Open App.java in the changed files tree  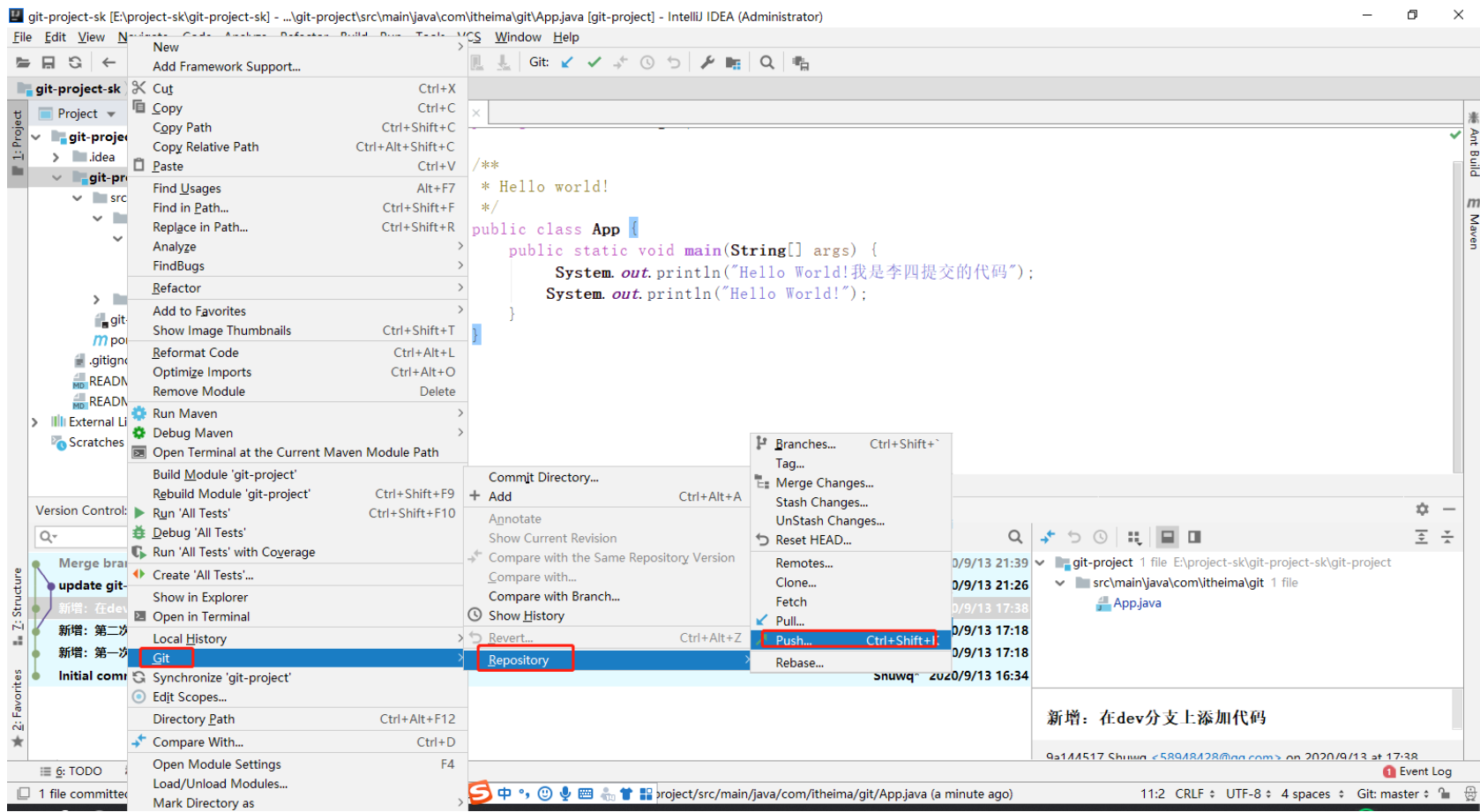tap(1136, 603)
